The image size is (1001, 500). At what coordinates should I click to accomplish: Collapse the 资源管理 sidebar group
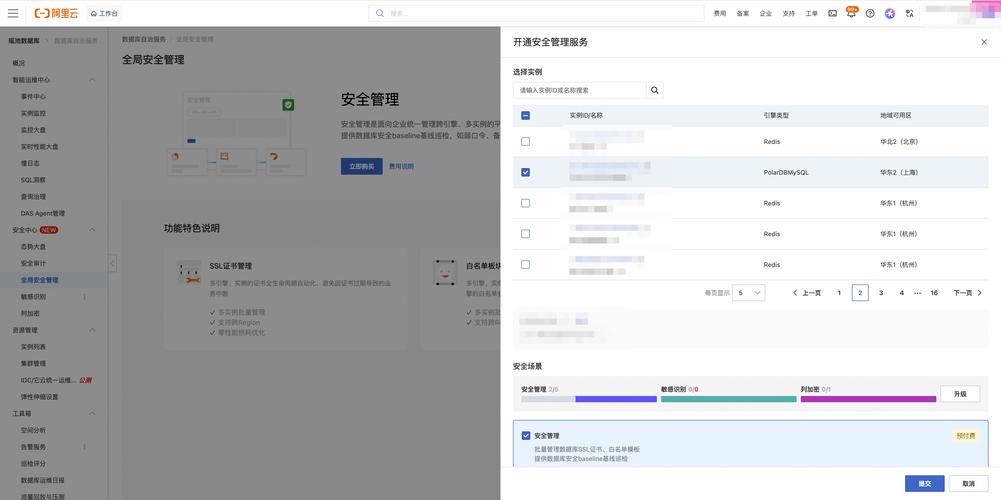92,330
